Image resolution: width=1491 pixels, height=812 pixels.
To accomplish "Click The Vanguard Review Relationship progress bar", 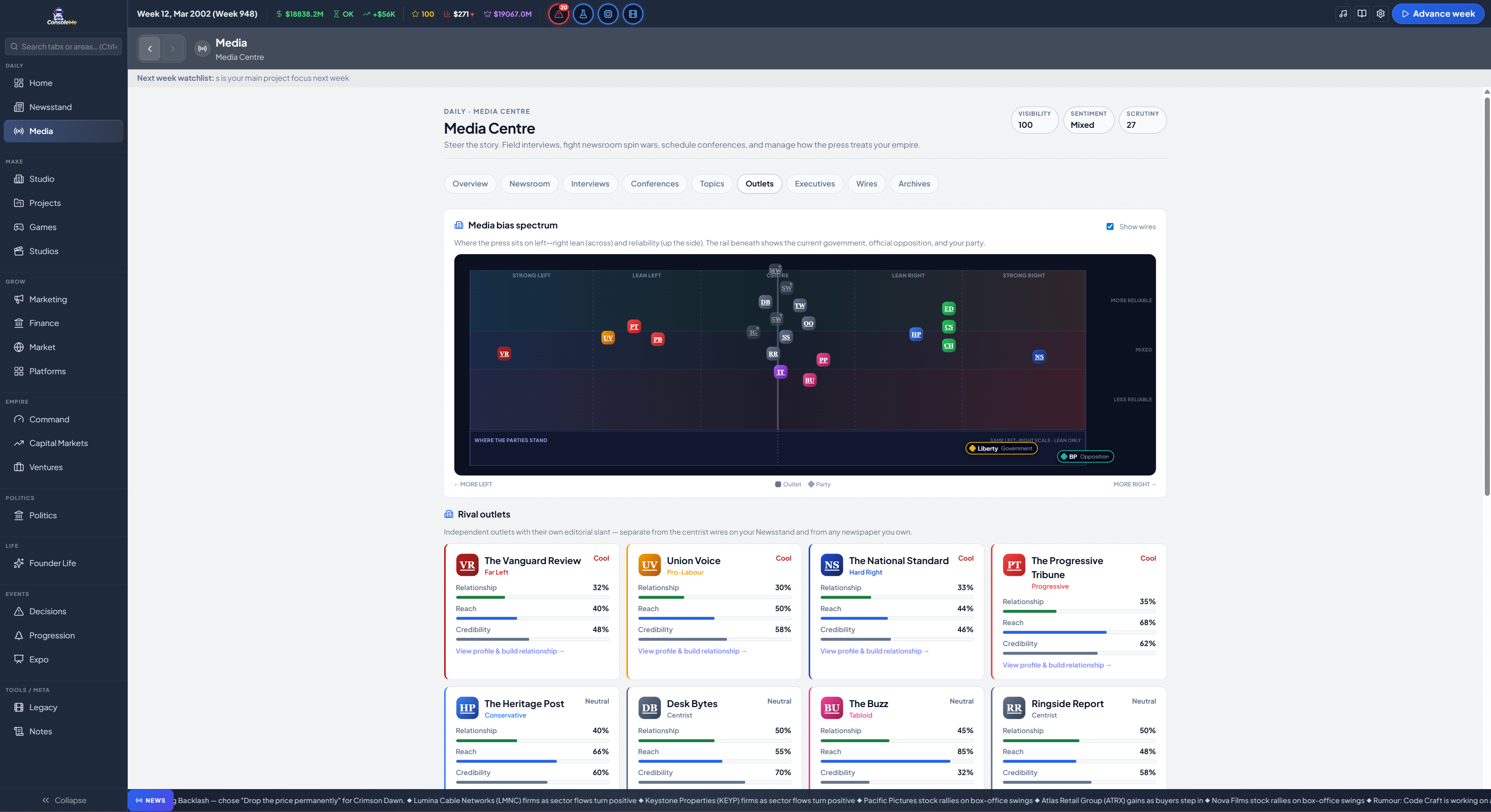I will pyautogui.click(x=532, y=597).
